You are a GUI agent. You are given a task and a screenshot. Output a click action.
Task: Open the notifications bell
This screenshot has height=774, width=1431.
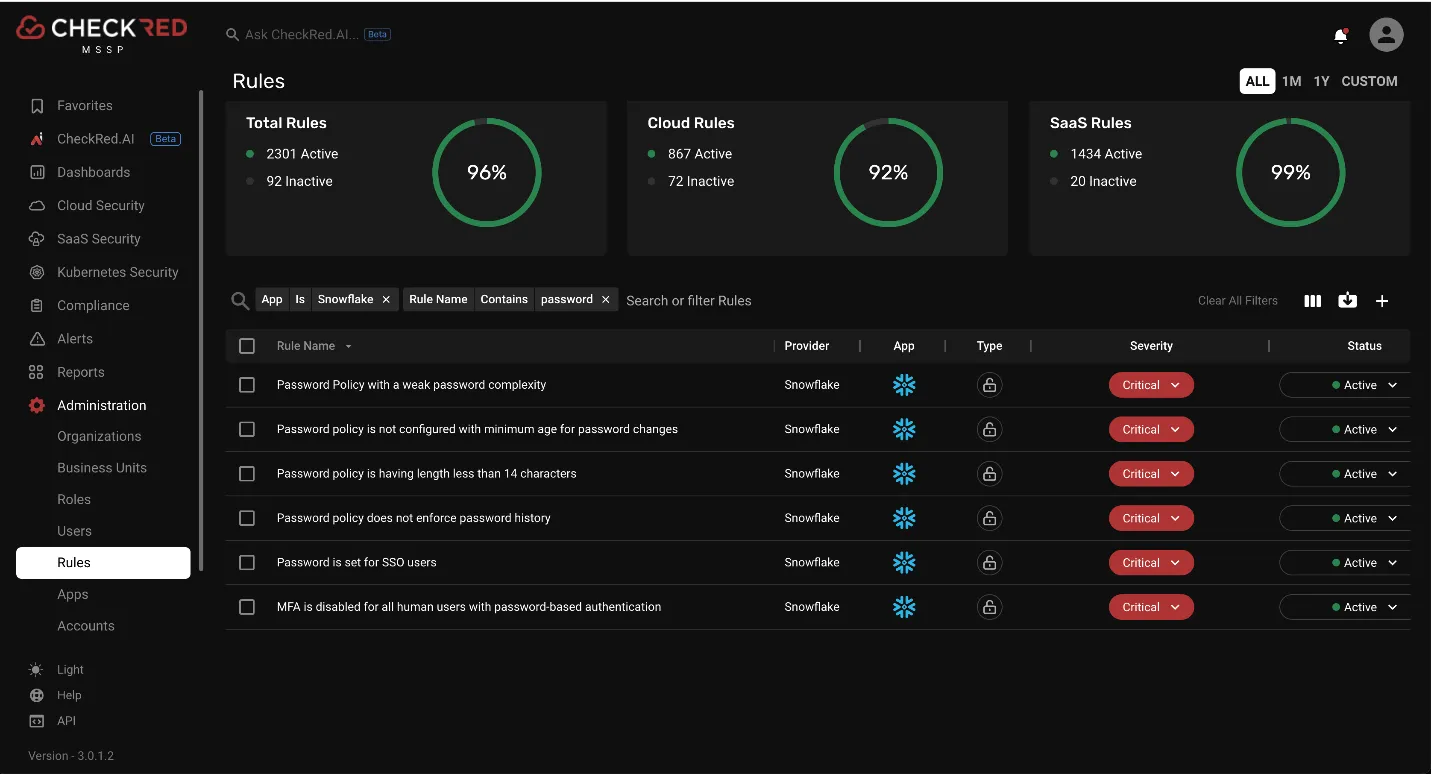point(1341,36)
